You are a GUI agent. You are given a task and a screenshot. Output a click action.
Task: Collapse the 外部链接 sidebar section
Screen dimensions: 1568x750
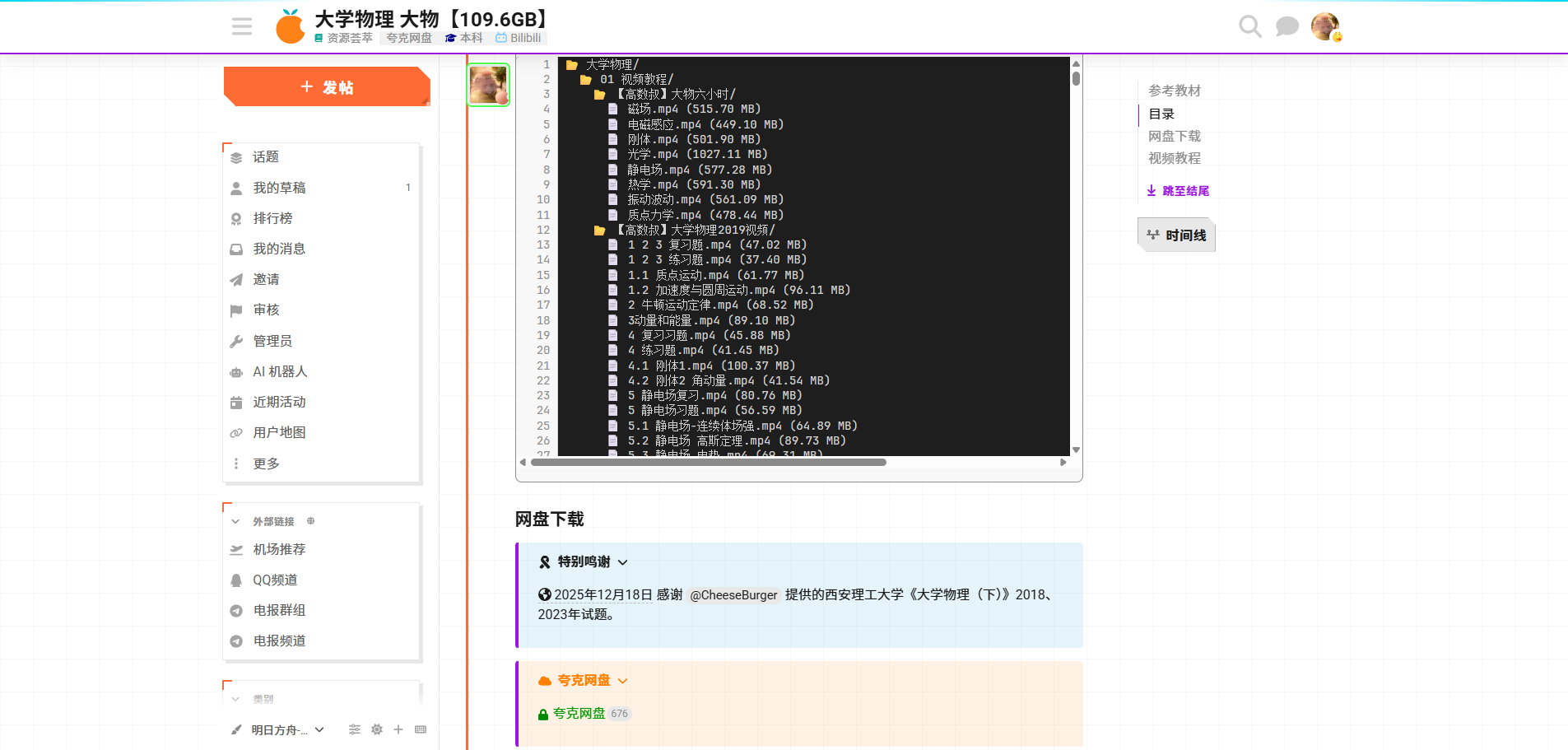click(235, 521)
